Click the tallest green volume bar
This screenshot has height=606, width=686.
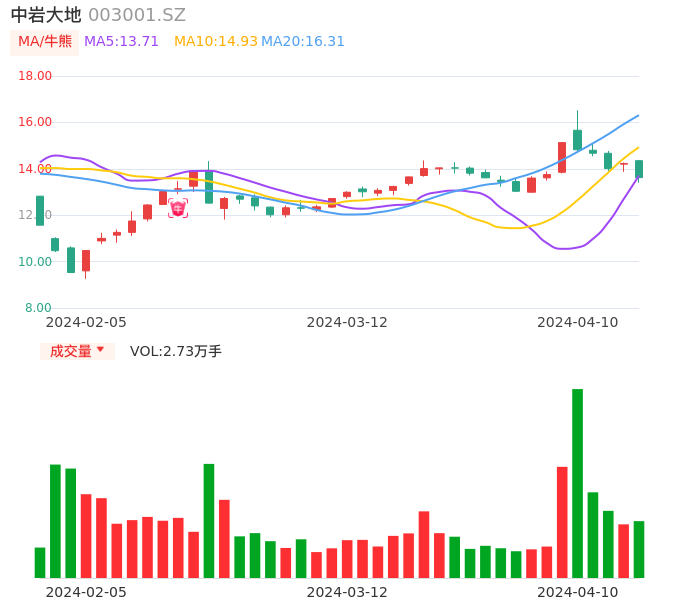(x=577, y=483)
